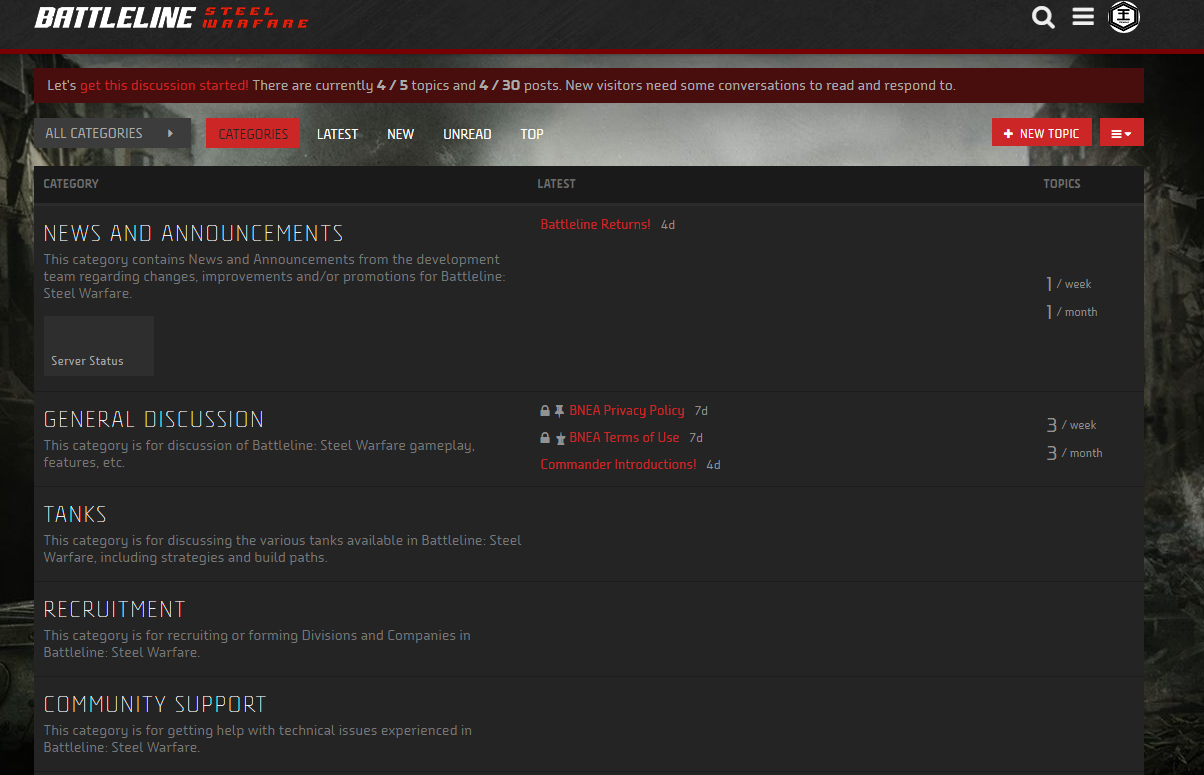Image resolution: width=1204 pixels, height=775 pixels.
Task: Follow the 'get this discussion started!' link
Action: (x=164, y=86)
